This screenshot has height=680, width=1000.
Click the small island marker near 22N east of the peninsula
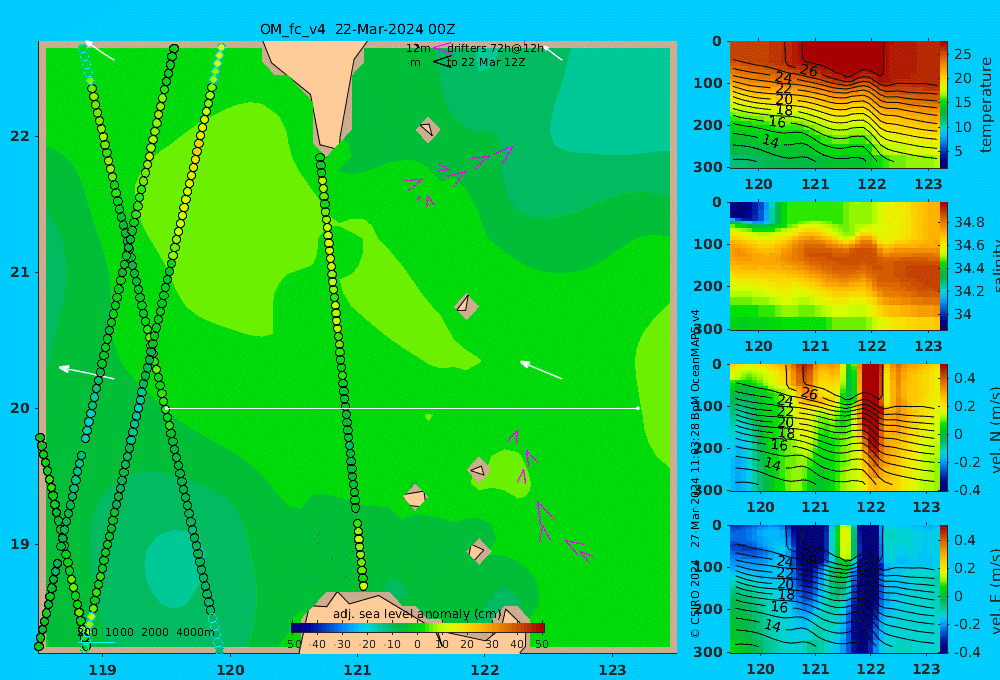427,129
